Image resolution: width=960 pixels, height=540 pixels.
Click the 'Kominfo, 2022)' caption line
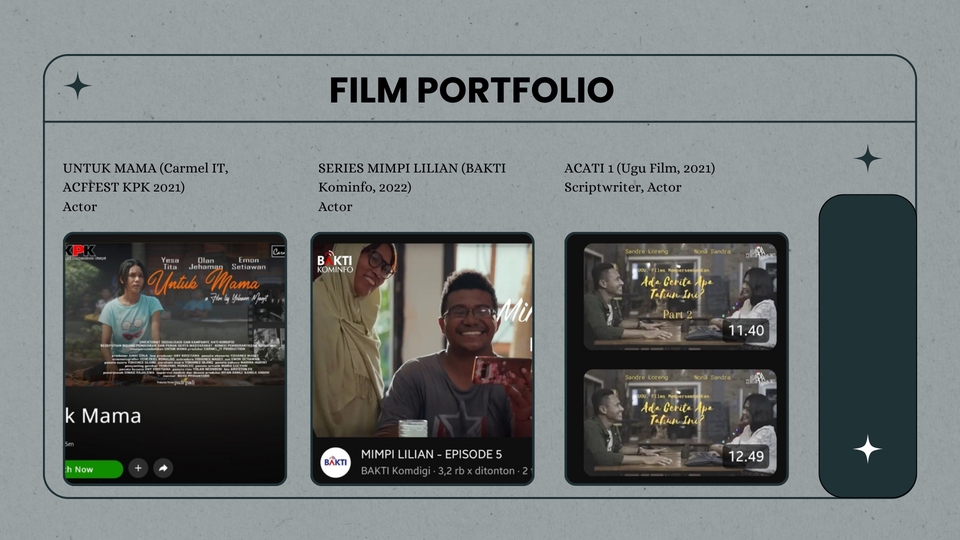pos(364,187)
